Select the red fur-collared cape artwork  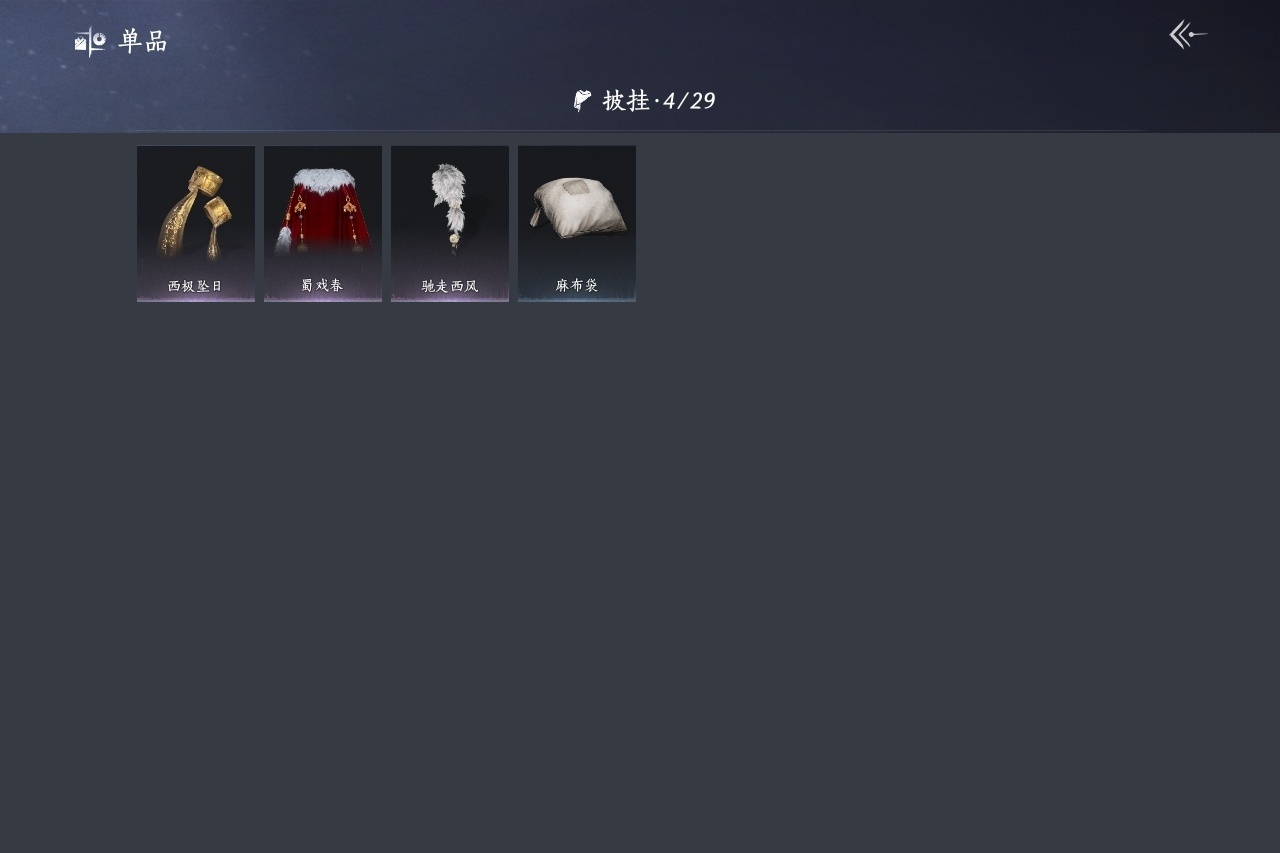[x=323, y=210]
